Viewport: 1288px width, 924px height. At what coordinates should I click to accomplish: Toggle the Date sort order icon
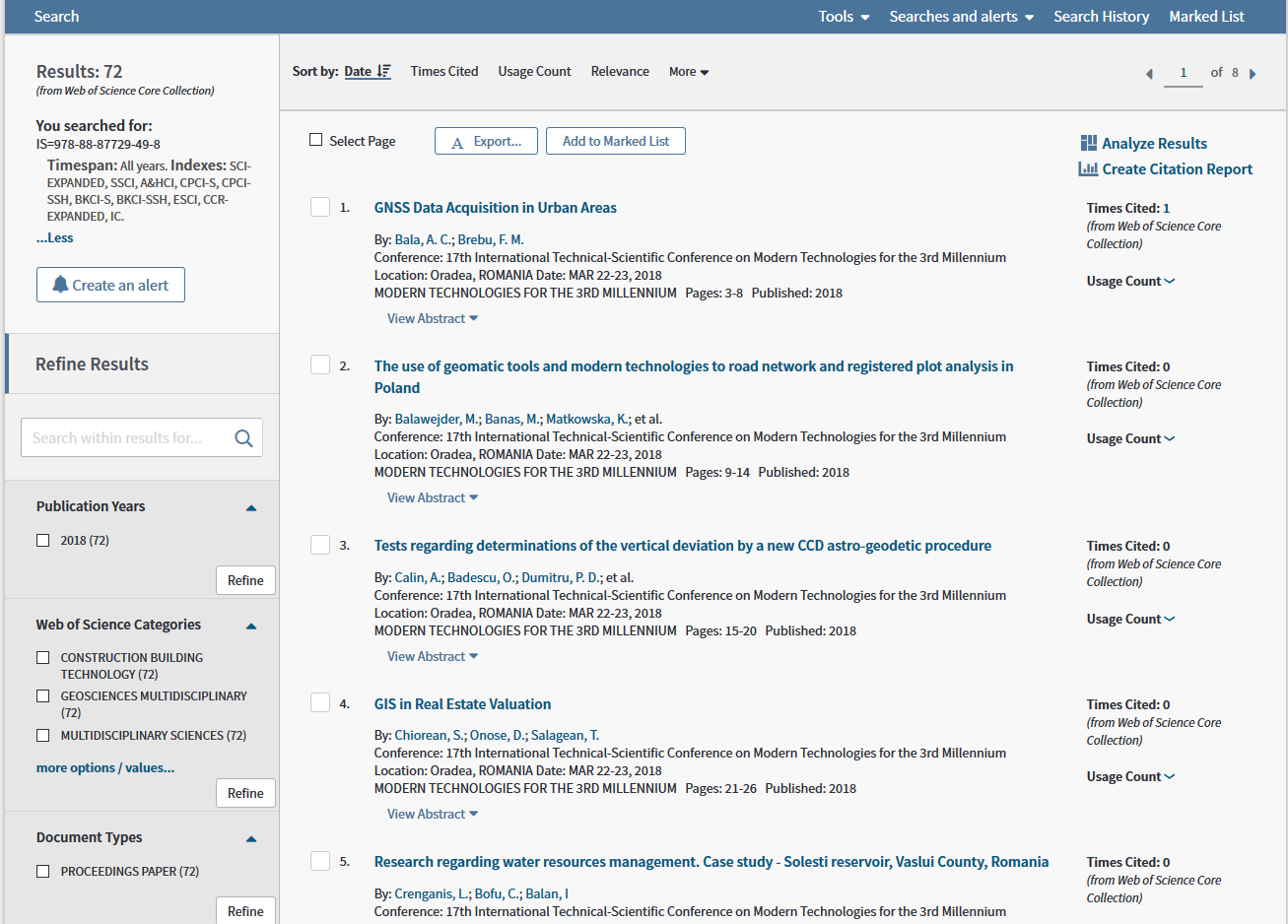[x=383, y=72]
